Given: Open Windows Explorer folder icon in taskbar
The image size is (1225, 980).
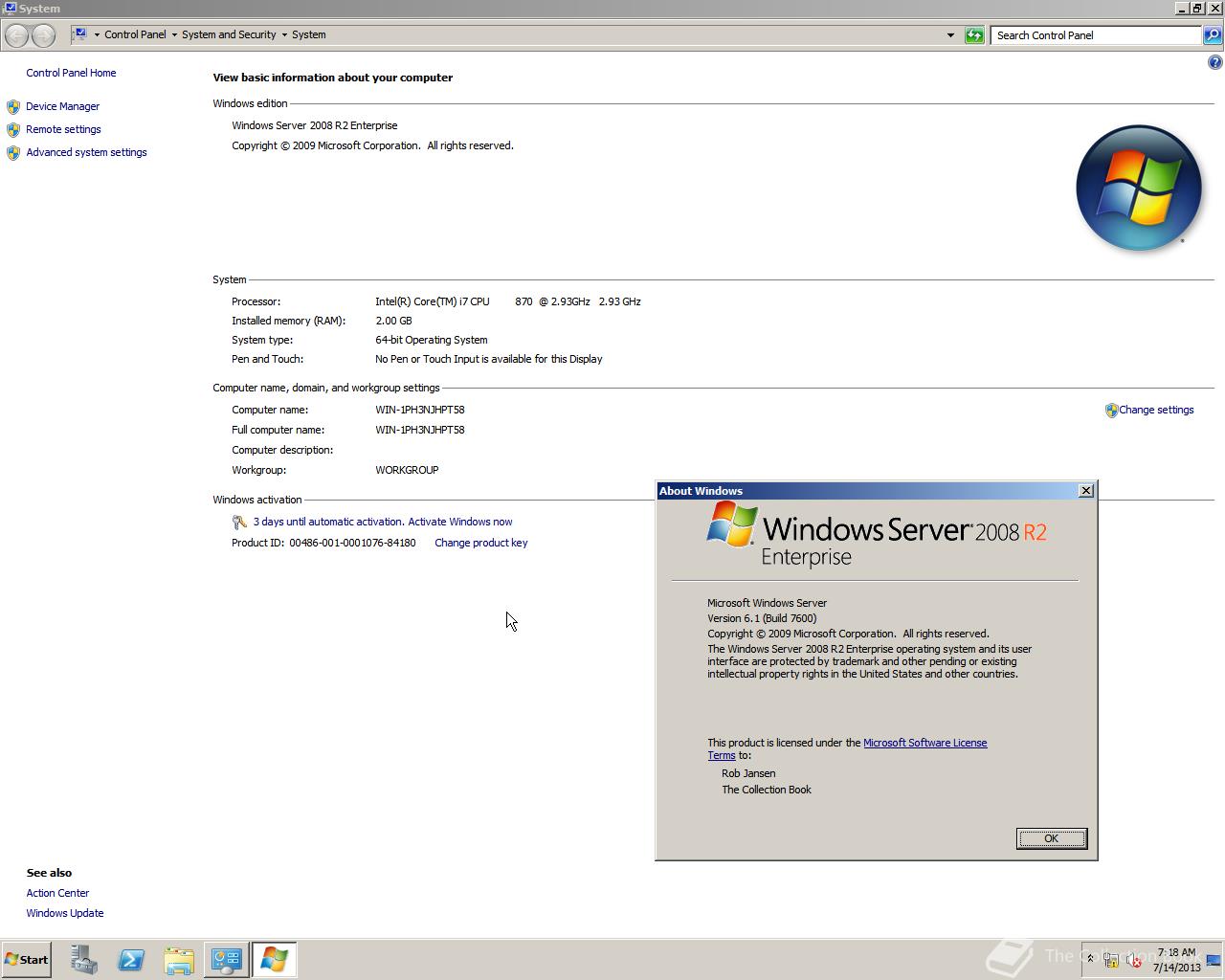Looking at the screenshot, I should pyautogui.click(x=179, y=960).
